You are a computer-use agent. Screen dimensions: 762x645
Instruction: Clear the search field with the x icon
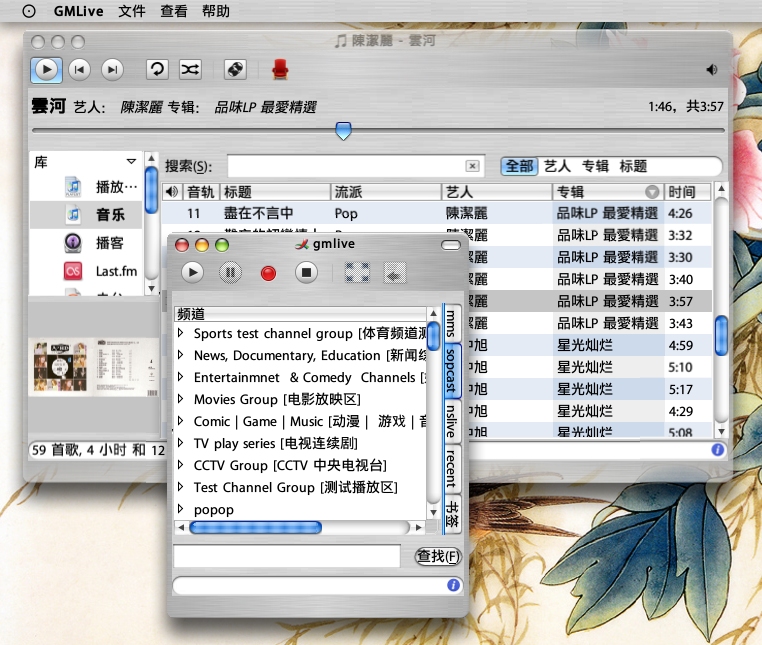tap(472, 166)
